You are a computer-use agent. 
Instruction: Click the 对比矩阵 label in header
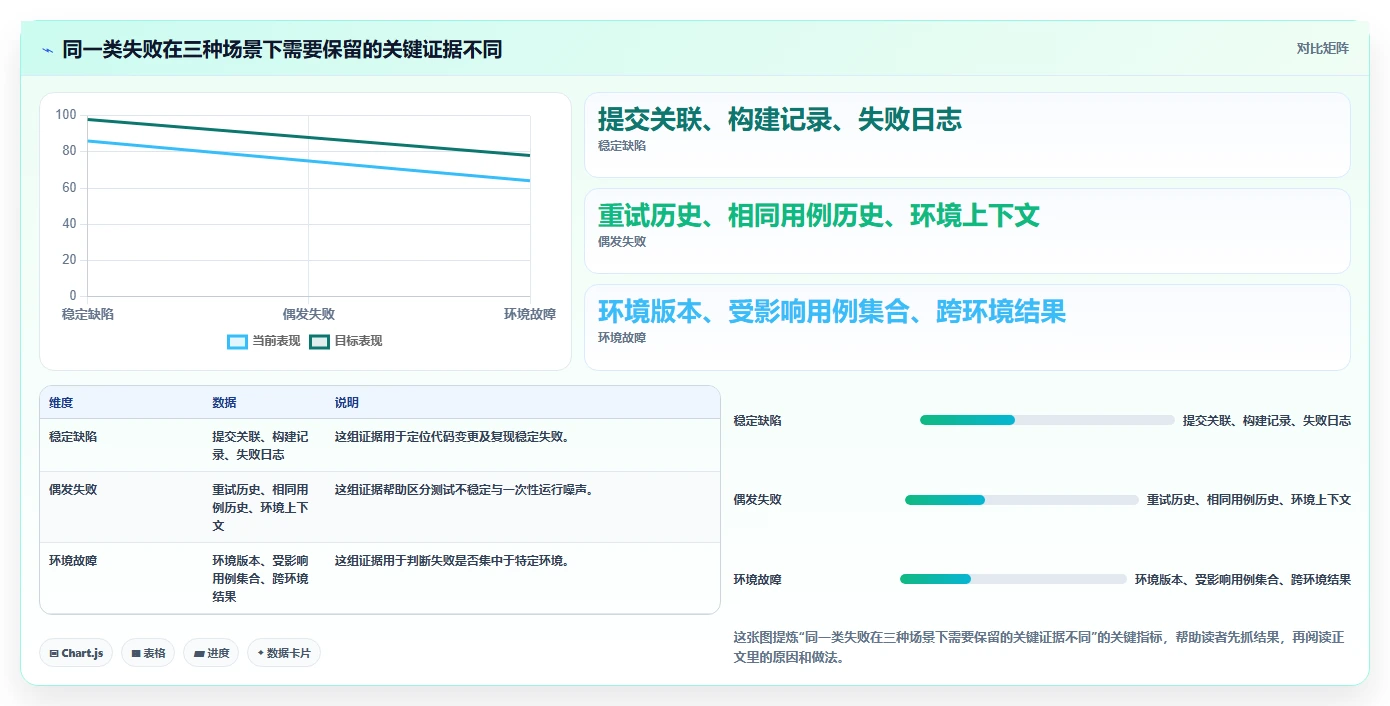coord(1322,48)
